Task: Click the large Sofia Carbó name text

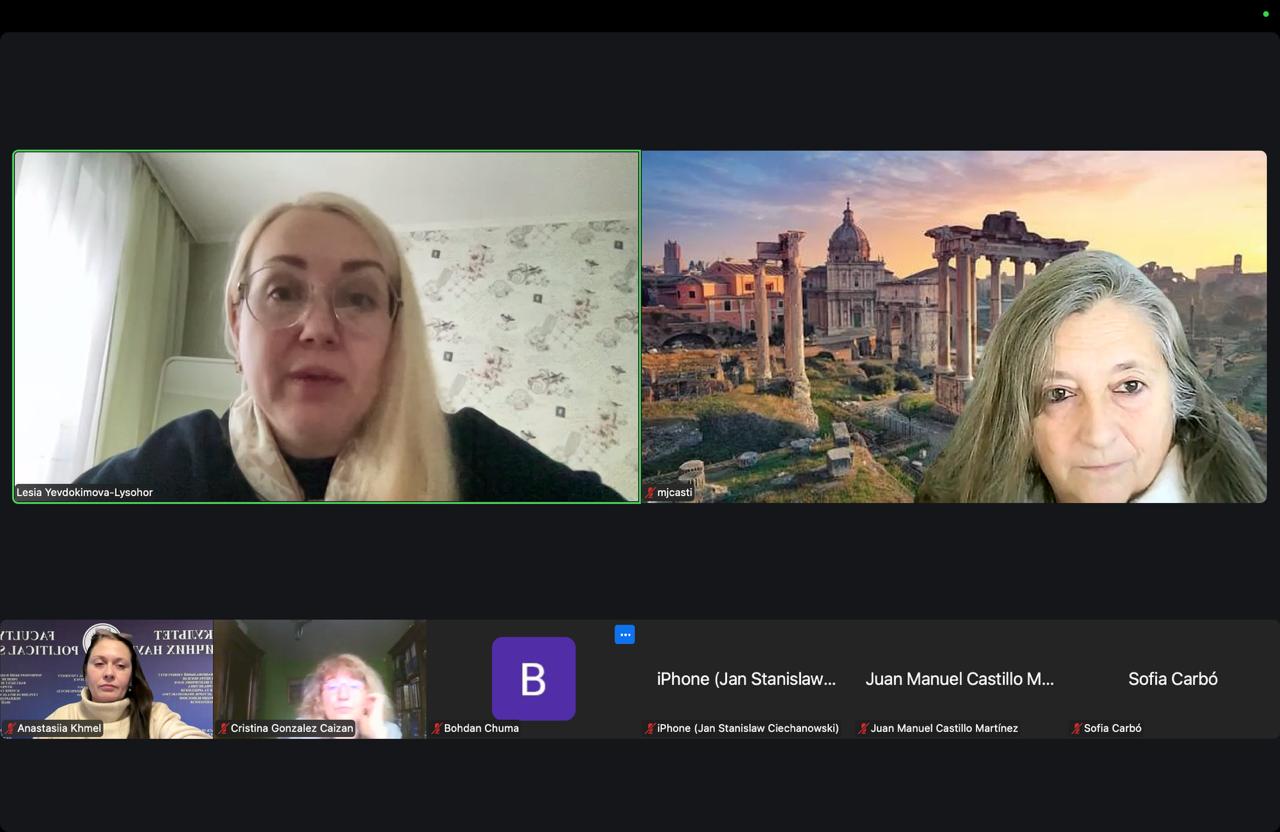Action: (x=1172, y=679)
